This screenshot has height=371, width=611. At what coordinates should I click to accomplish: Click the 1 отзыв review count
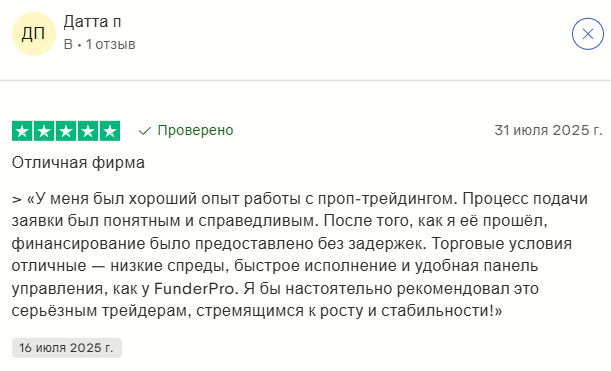coord(110,44)
